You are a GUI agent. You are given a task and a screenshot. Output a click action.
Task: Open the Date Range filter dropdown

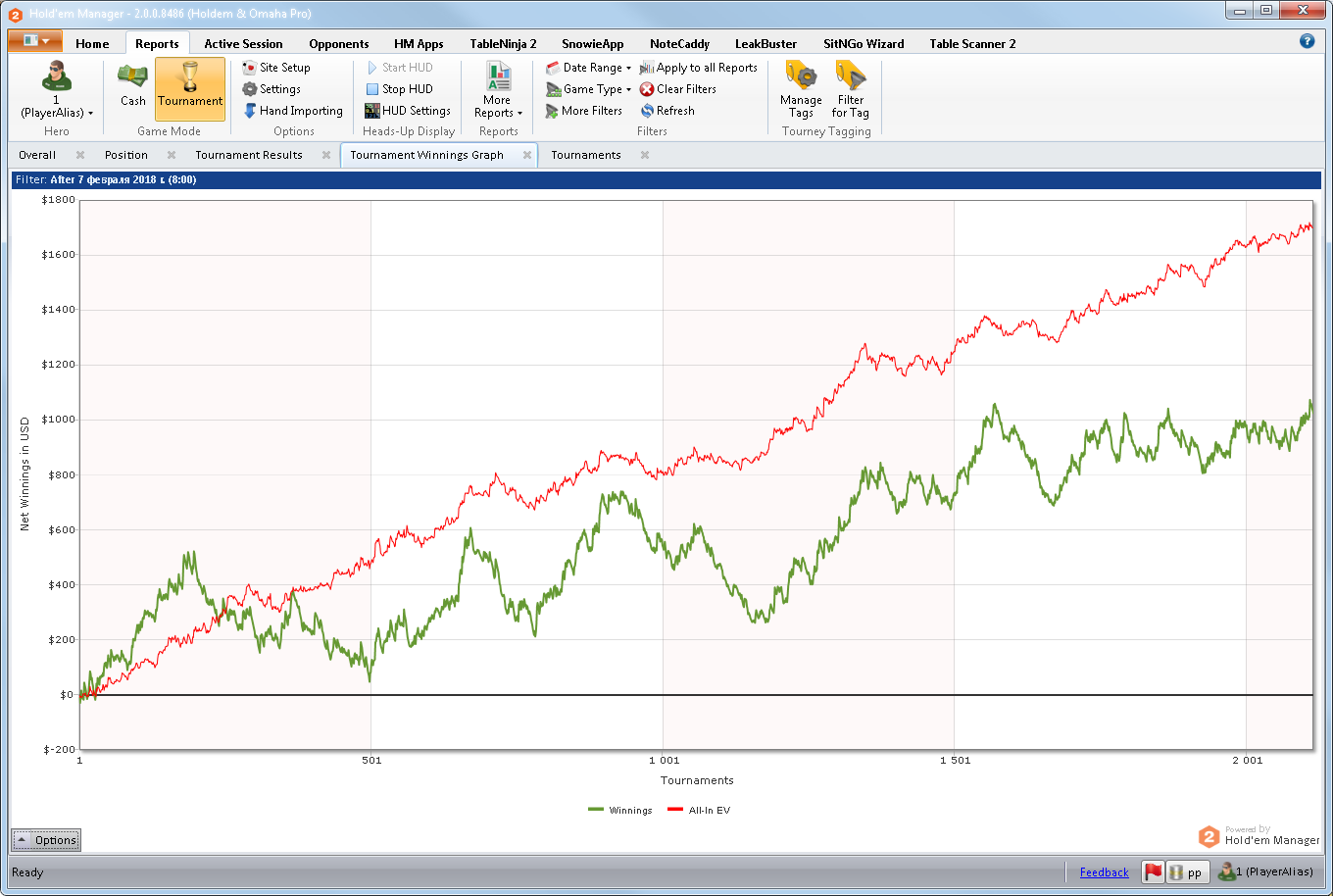tap(588, 68)
